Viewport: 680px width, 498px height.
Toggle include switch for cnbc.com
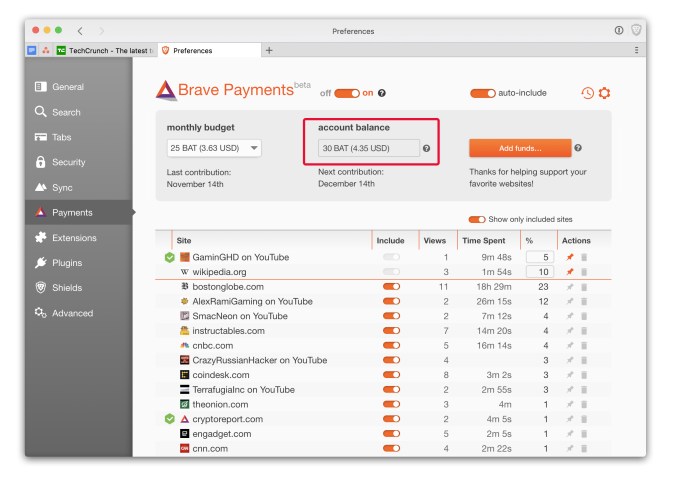coord(390,345)
